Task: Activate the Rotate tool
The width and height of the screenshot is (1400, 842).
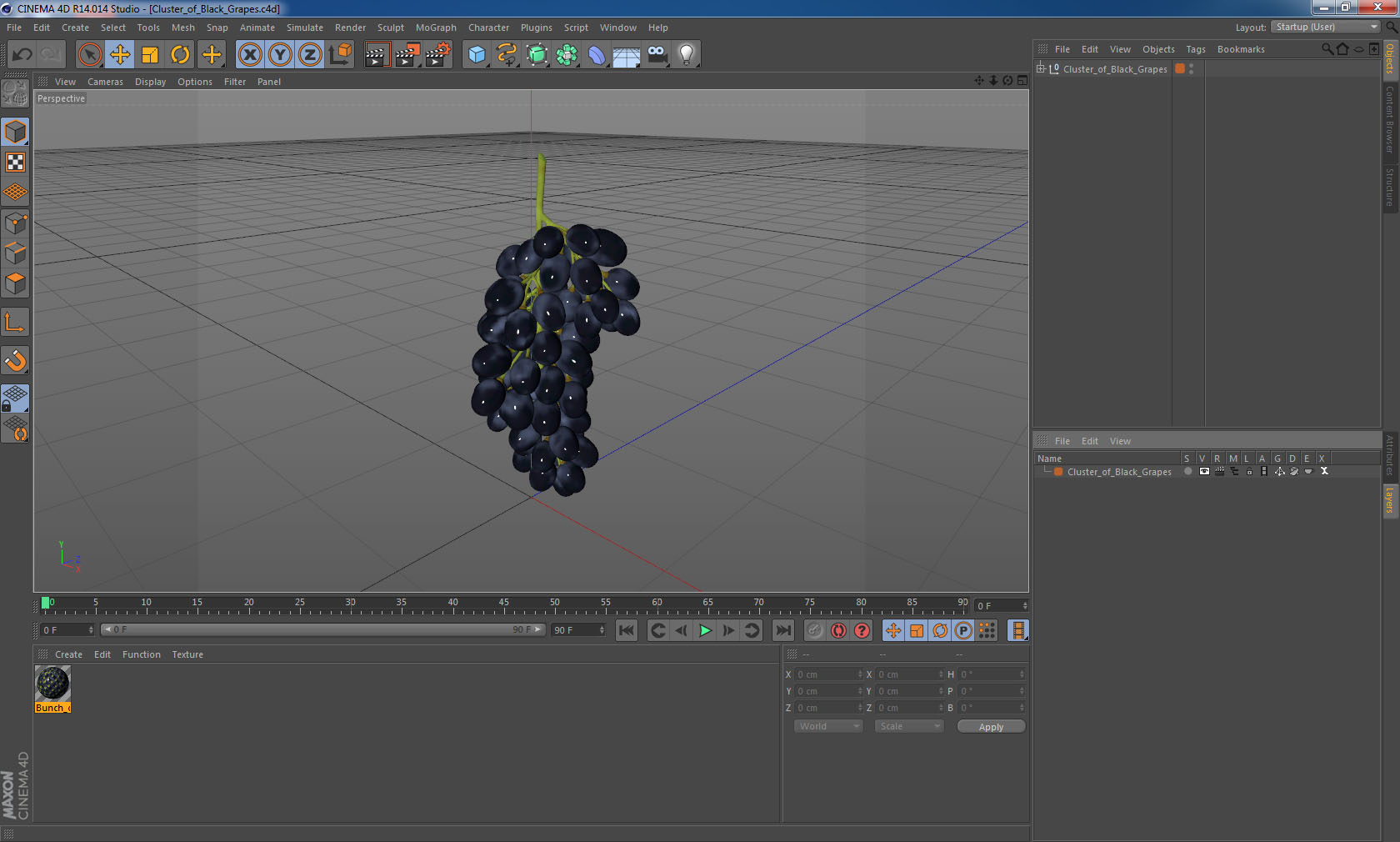Action: coord(180,55)
